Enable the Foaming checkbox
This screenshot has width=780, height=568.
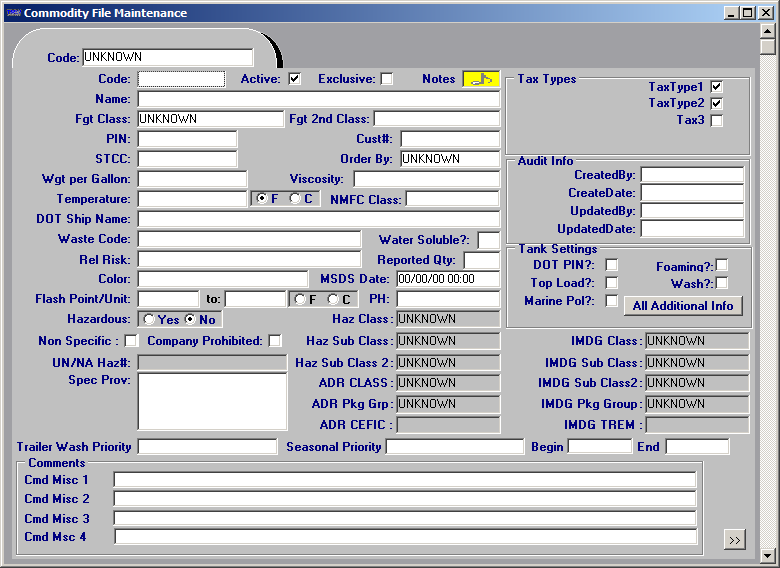point(721,265)
